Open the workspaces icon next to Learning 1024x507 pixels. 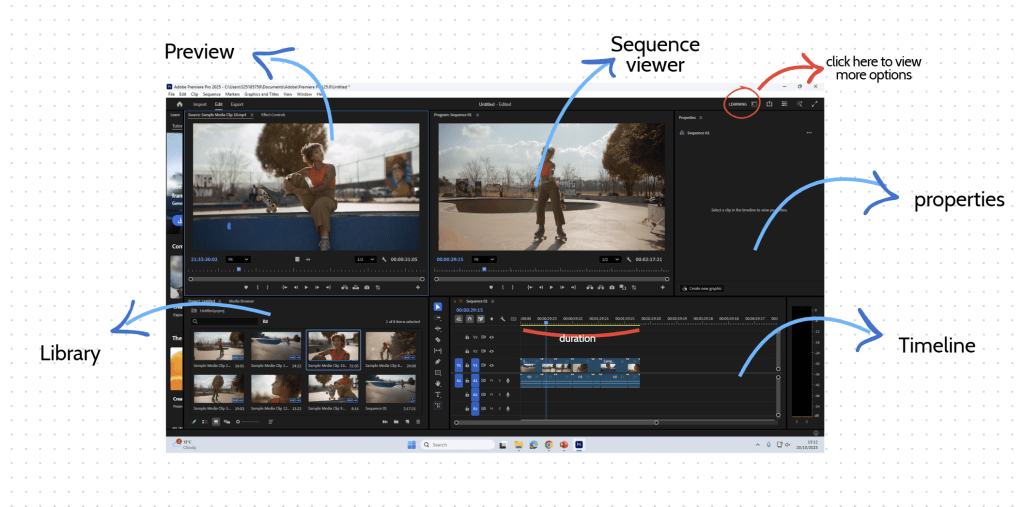[752, 104]
